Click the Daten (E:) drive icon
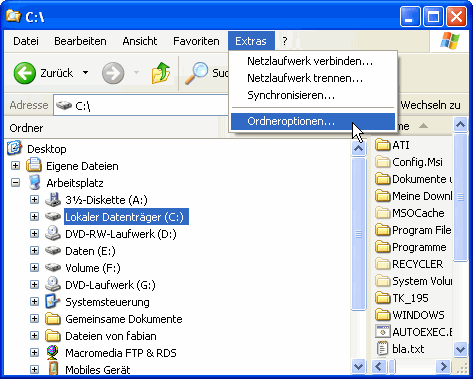The height and width of the screenshot is (379, 473). (x=53, y=250)
